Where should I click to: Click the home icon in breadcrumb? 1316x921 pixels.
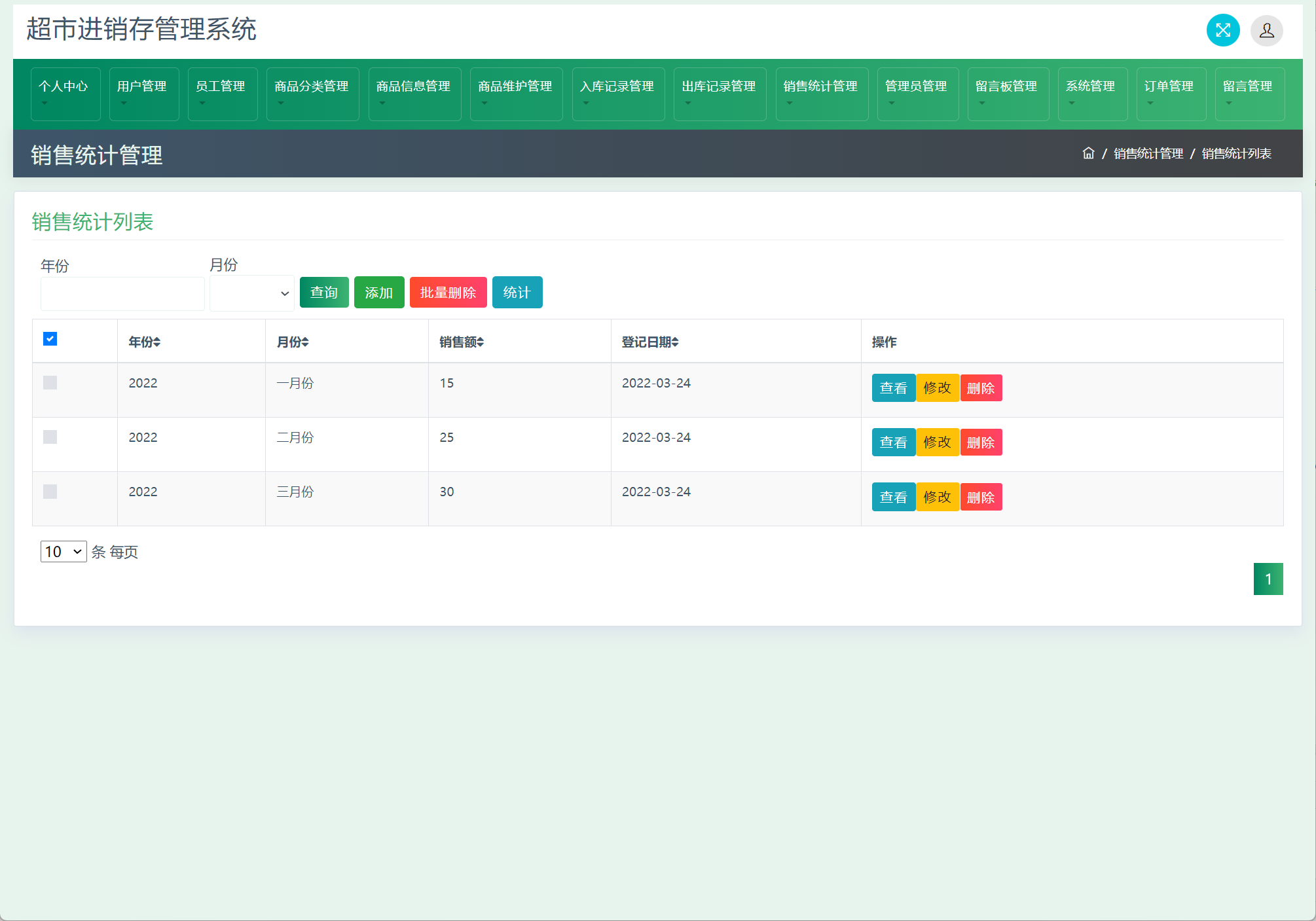pyautogui.click(x=1088, y=153)
